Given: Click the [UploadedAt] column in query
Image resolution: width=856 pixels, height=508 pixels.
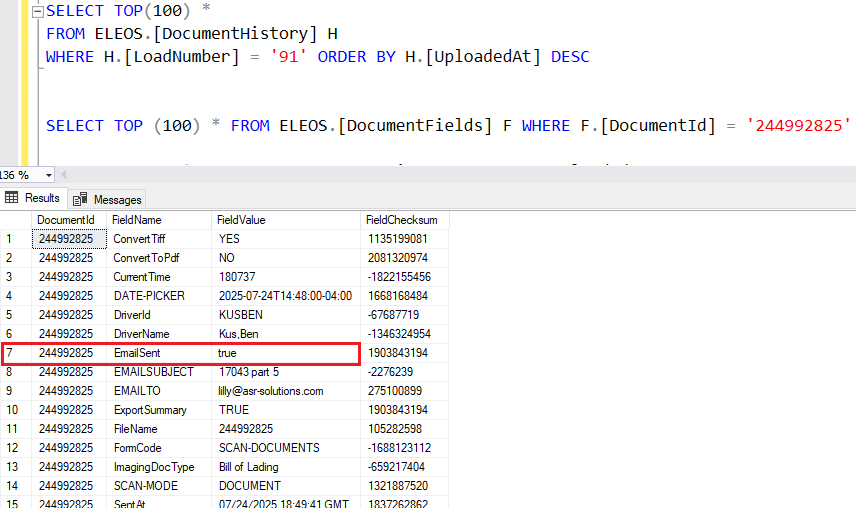Looking at the screenshot, I should coord(483,57).
